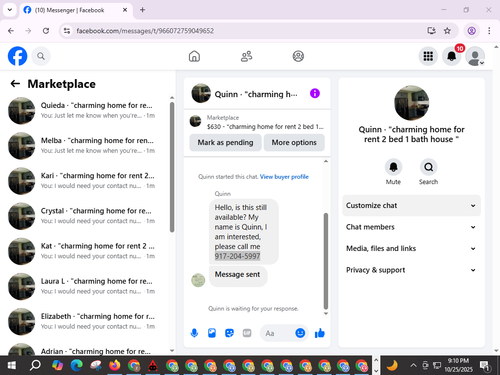
Task: Show hidden system tray icons chevron
Action: 413,365
